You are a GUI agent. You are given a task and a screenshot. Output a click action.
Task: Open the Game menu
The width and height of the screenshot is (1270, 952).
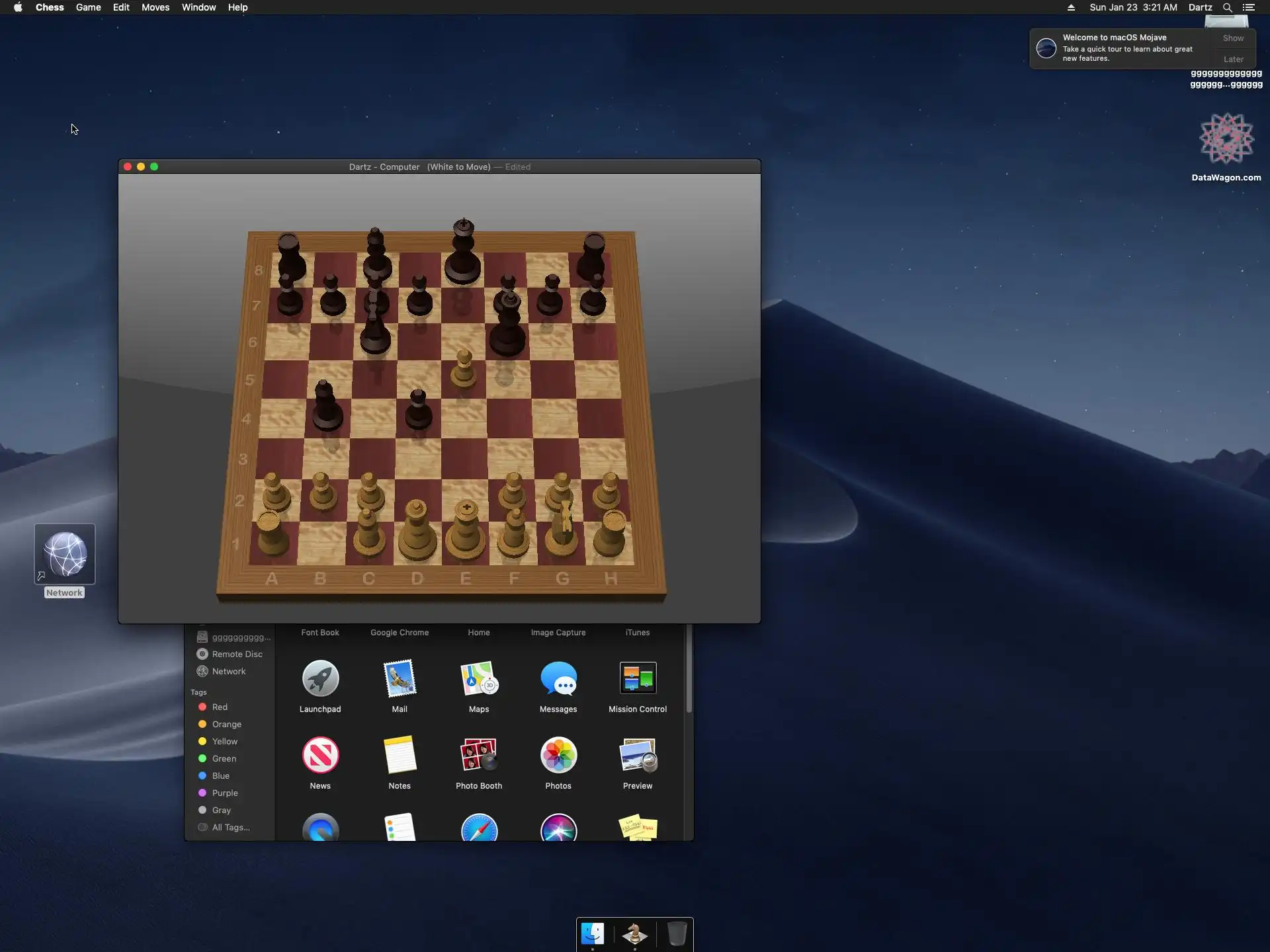click(x=88, y=7)
